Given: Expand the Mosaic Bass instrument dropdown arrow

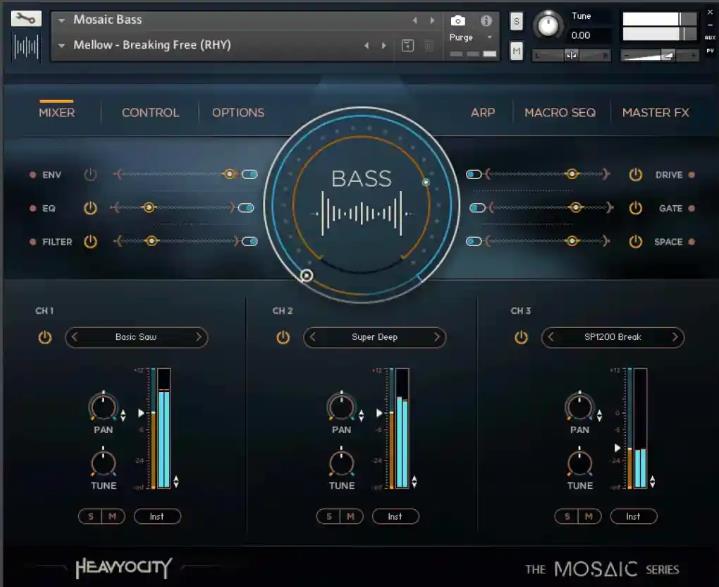Looking at the screenshot, I should [x=61, y=20].
